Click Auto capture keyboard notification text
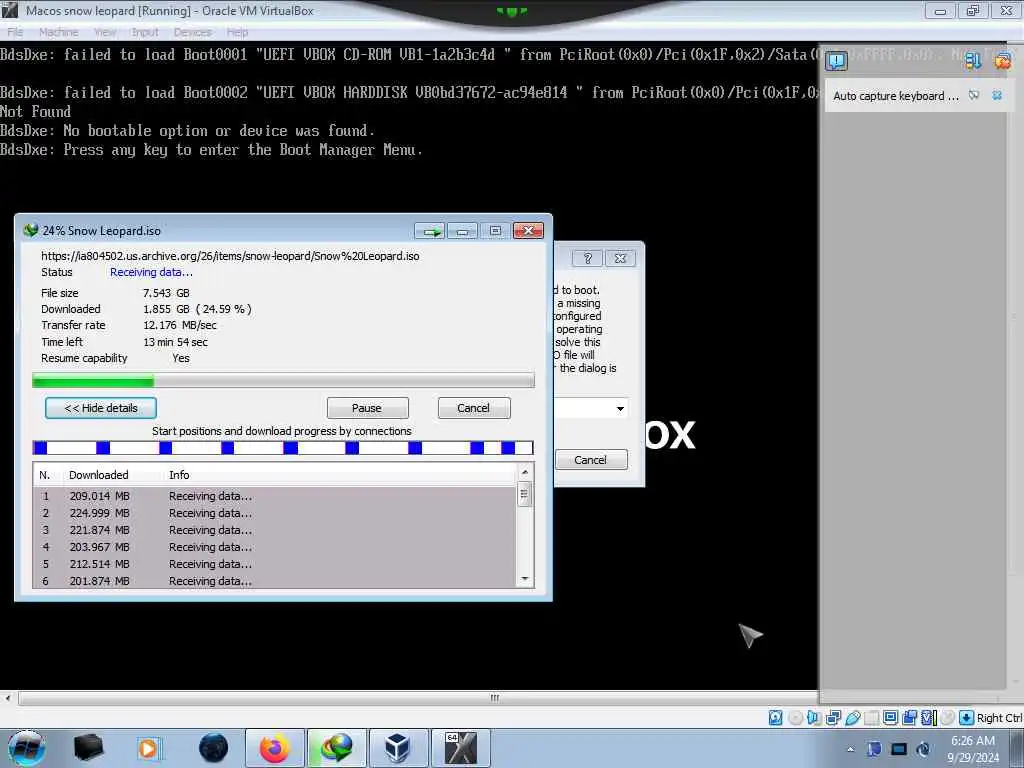Viewport: 1024px width, 768px height. [x=895, y=96]
